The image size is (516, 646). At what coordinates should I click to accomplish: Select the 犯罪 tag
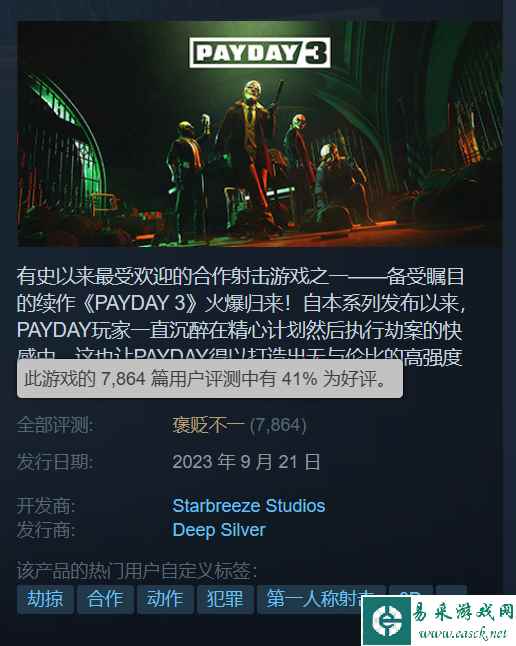coord(225,599)
